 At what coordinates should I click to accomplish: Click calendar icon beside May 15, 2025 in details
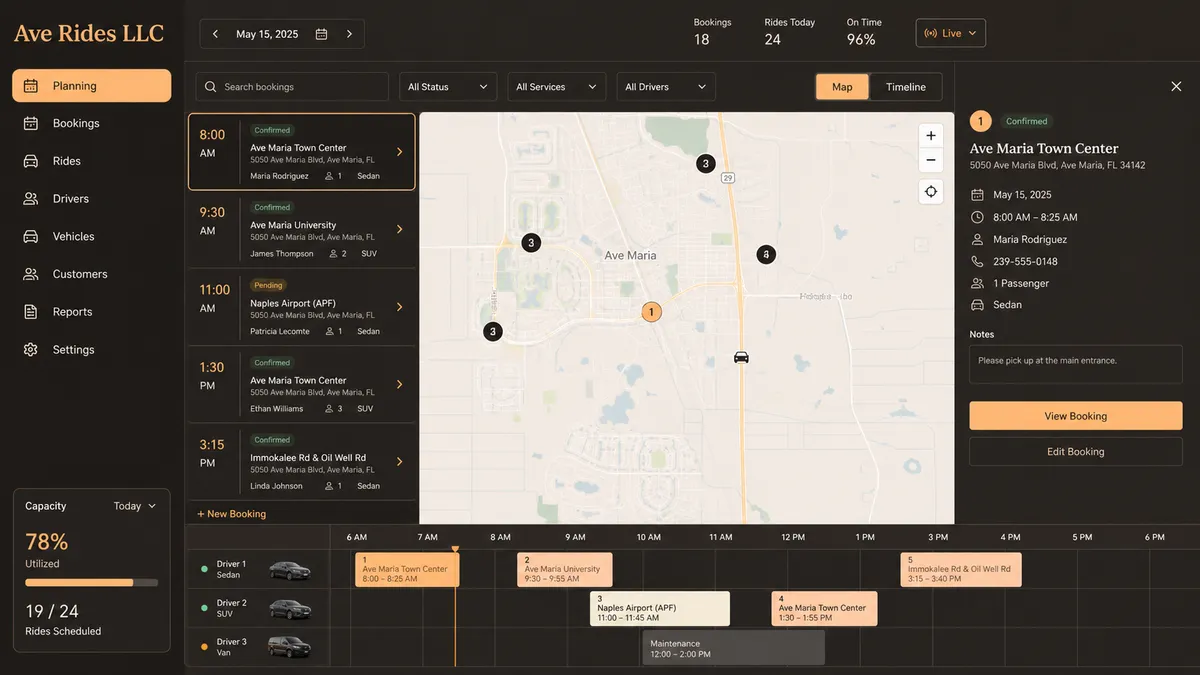click(x=977, y=195)
